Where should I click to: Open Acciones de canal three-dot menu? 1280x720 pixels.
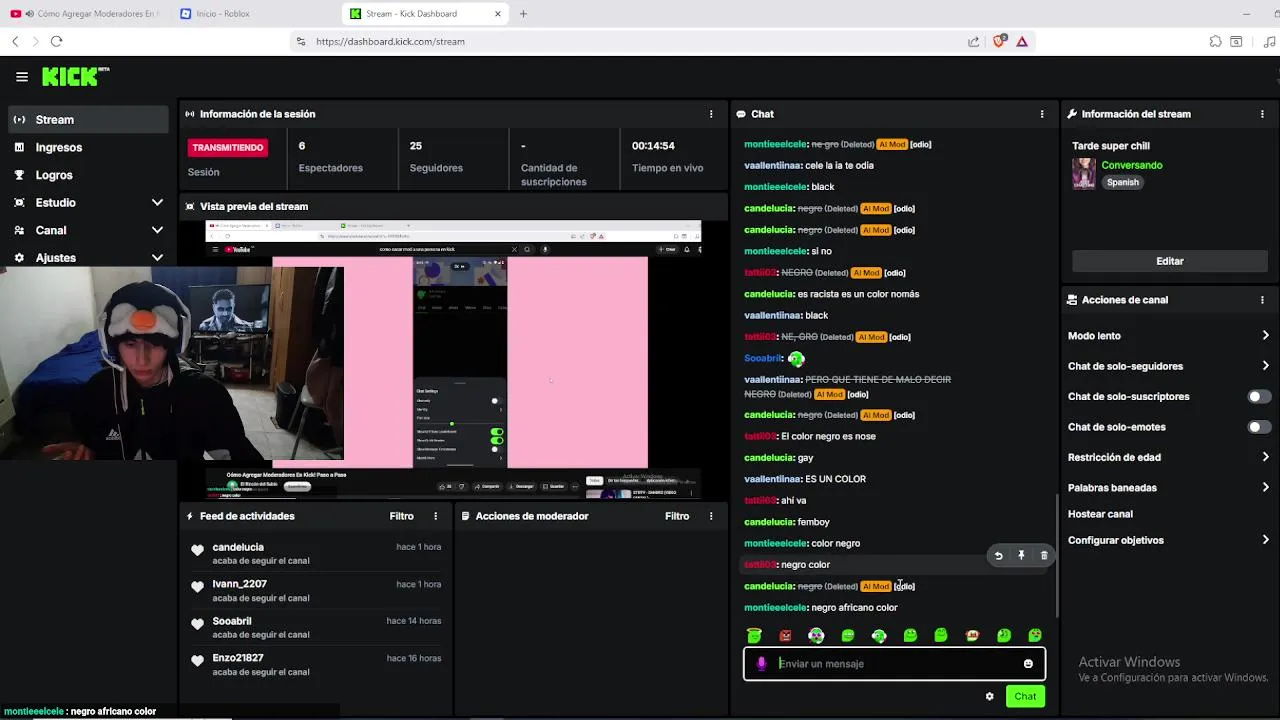(1262, 300)
